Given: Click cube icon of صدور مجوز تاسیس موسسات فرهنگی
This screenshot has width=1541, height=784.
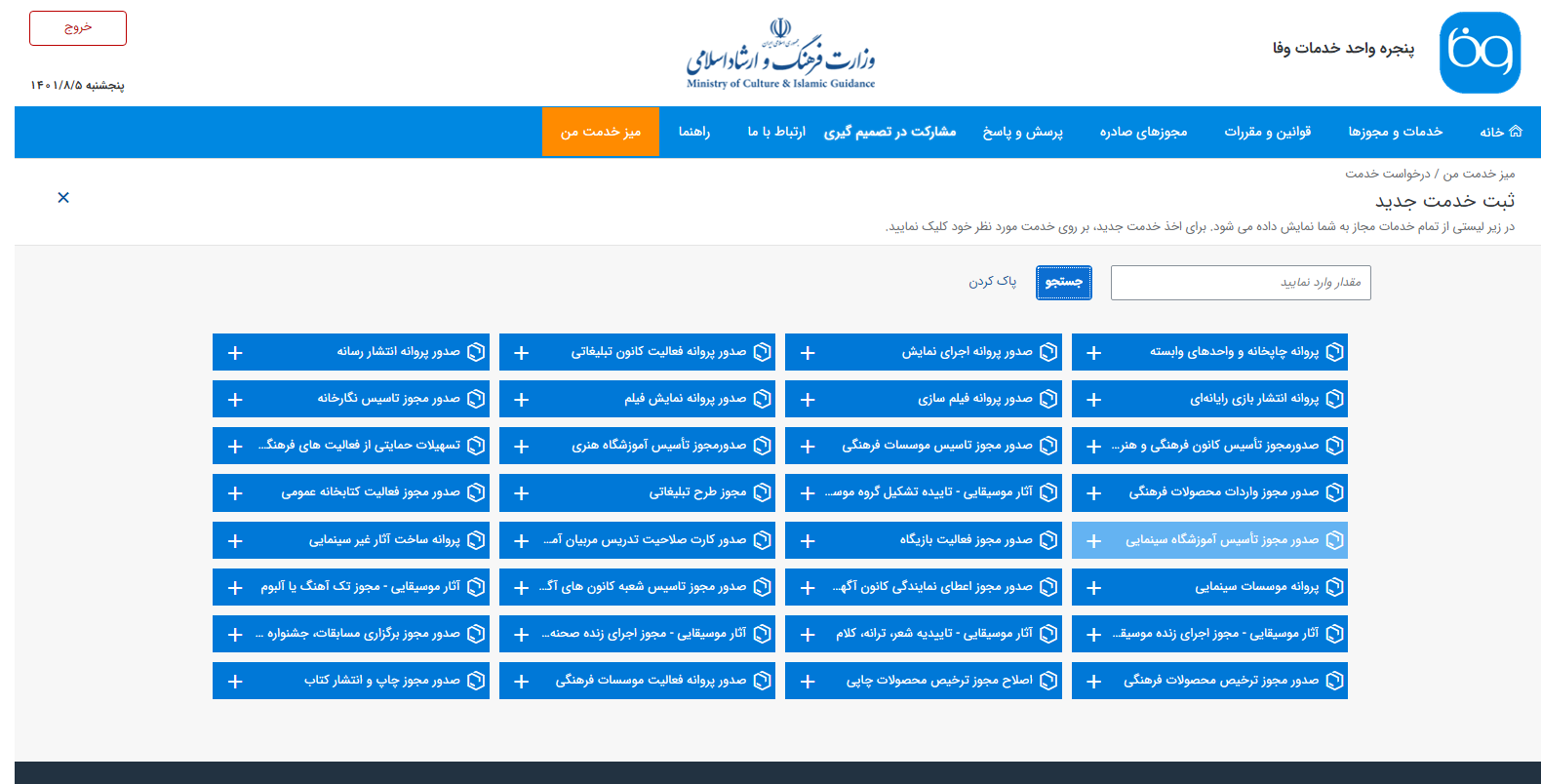Looking at the screenshot, I should point(1048,446).
